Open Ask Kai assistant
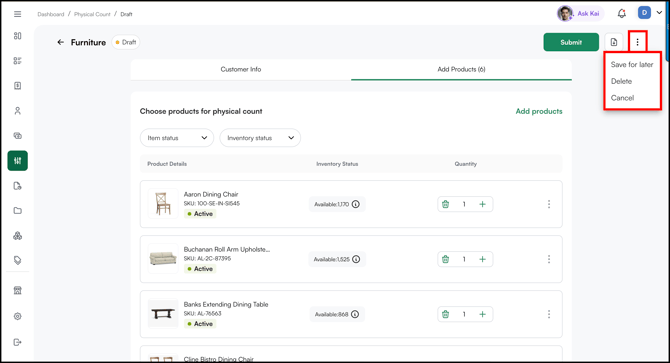Image resolution: width=670 pixels, height=363 pixels. pyautogui.click(x=580, y=14)
